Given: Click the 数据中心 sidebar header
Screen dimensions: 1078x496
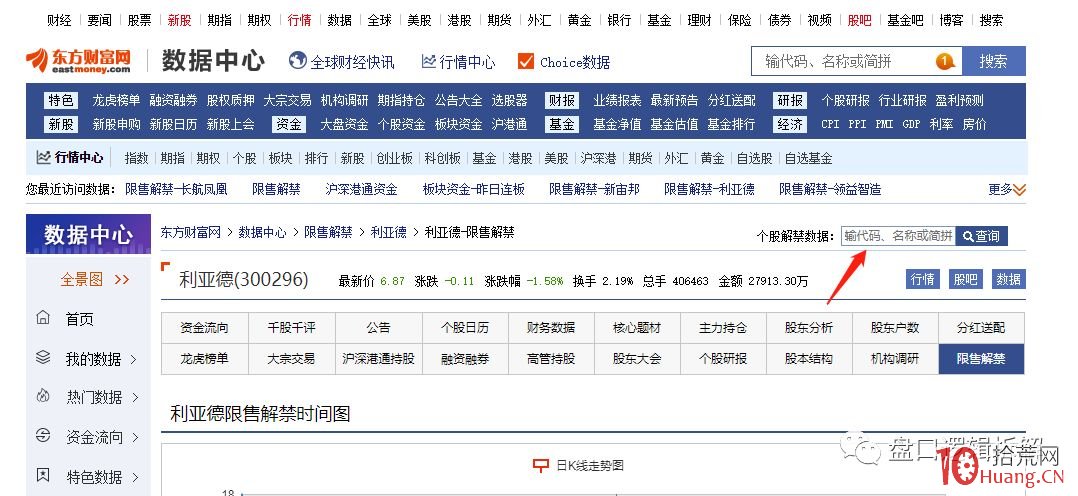Looking at the screenshot, I should pos(88,235).
